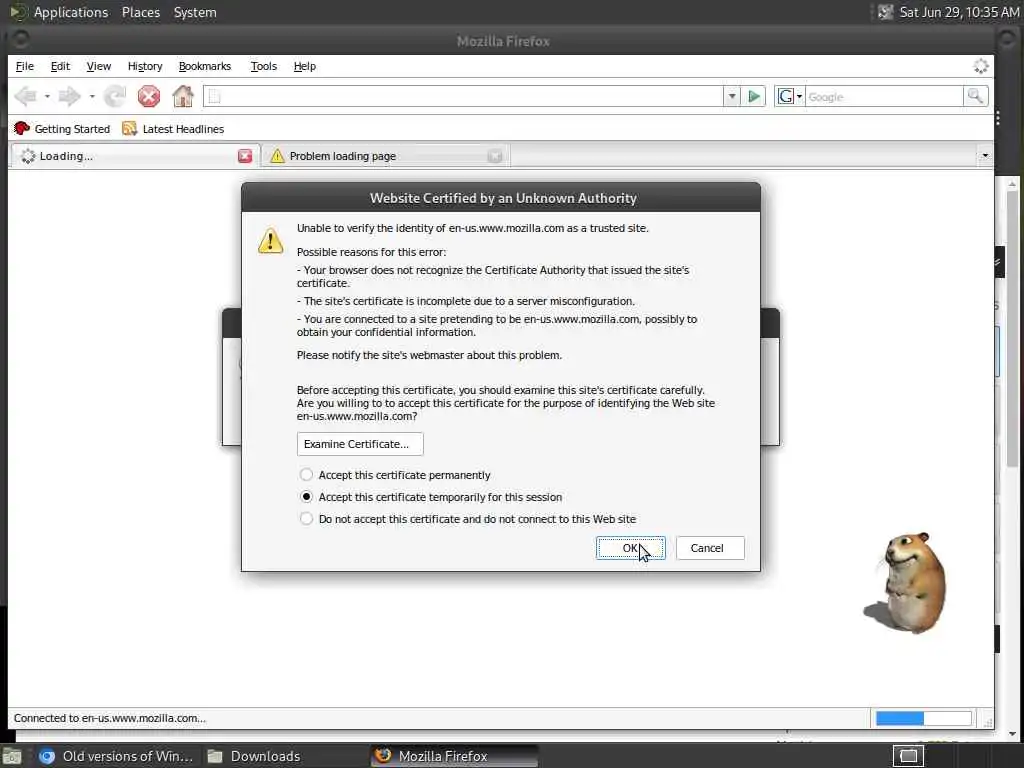
Task: Click the red Stop loading icon
Action: coord(149,97)
